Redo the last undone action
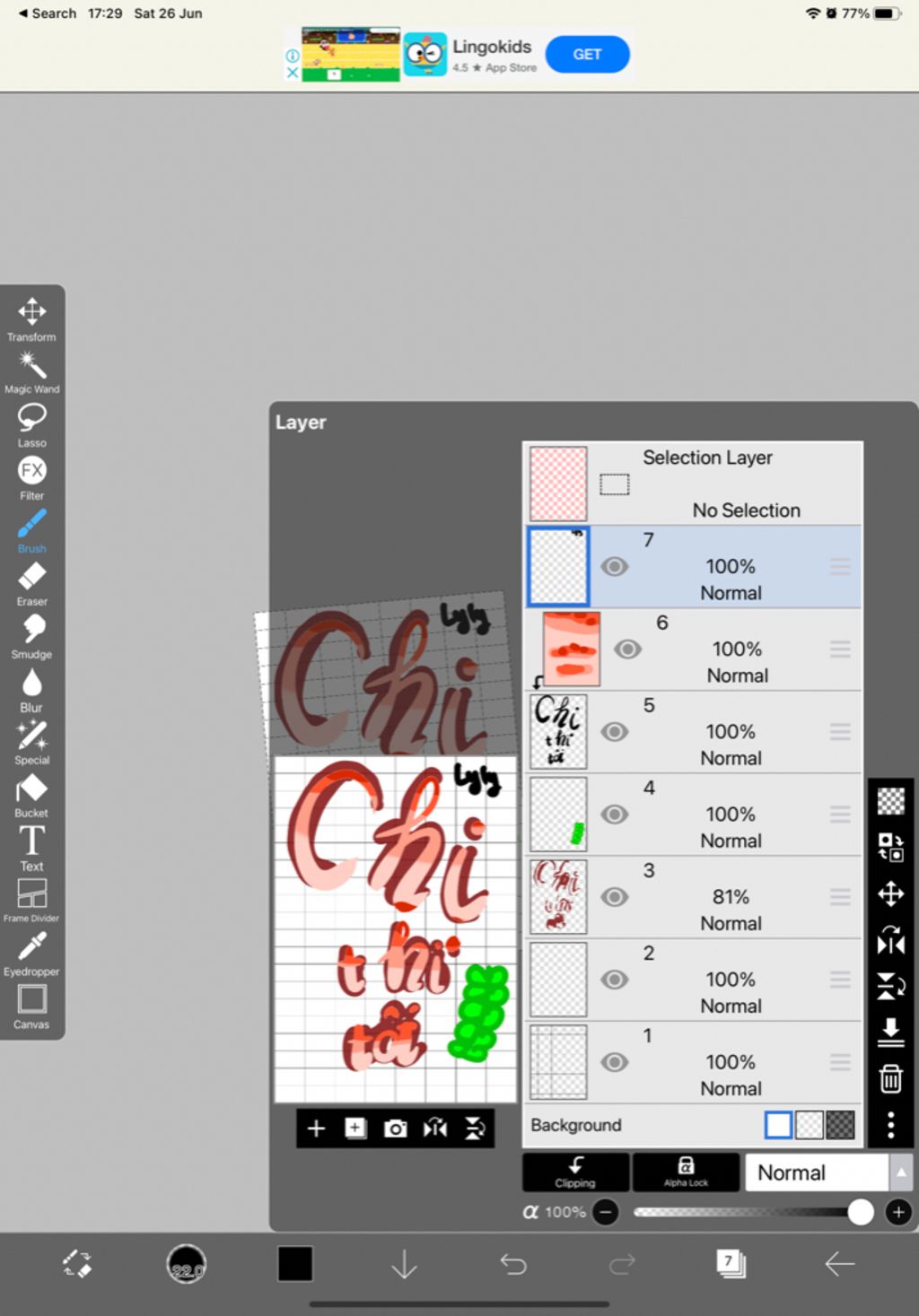 coord(622,1264)
